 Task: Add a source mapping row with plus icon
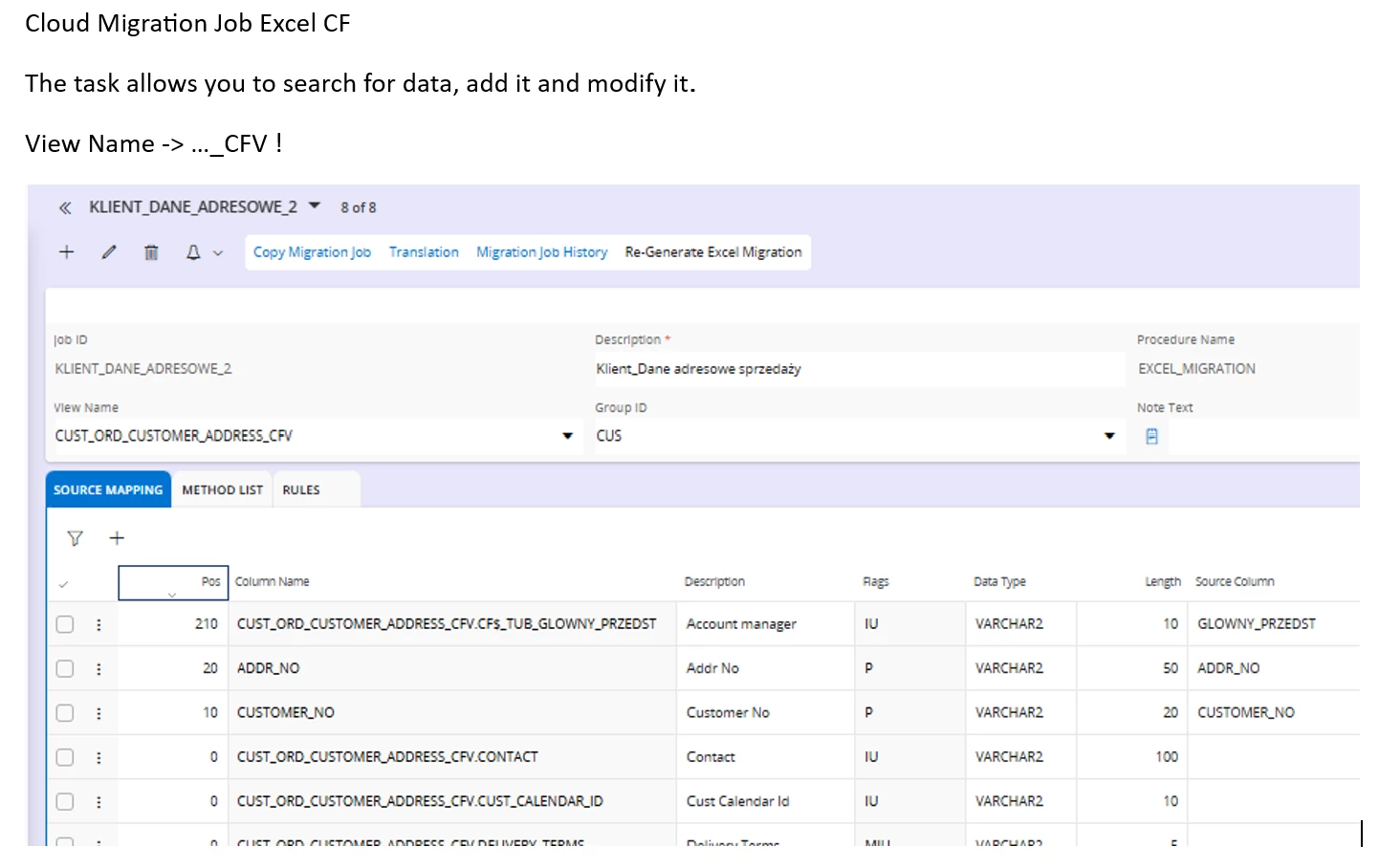pyautogui.click(x=117, y=538)
